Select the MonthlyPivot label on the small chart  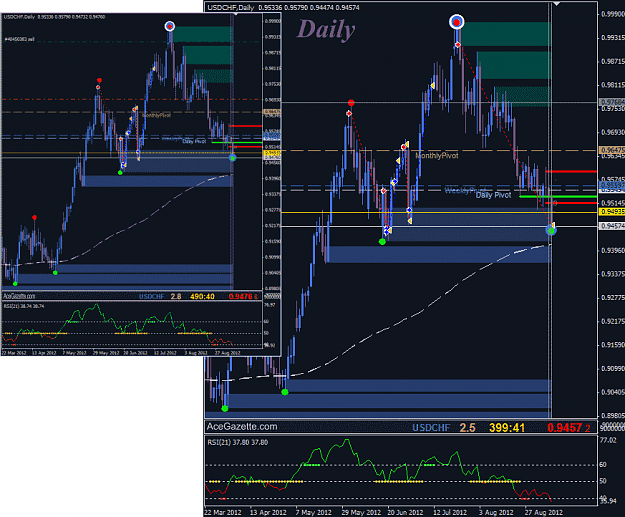click(156, 115)
